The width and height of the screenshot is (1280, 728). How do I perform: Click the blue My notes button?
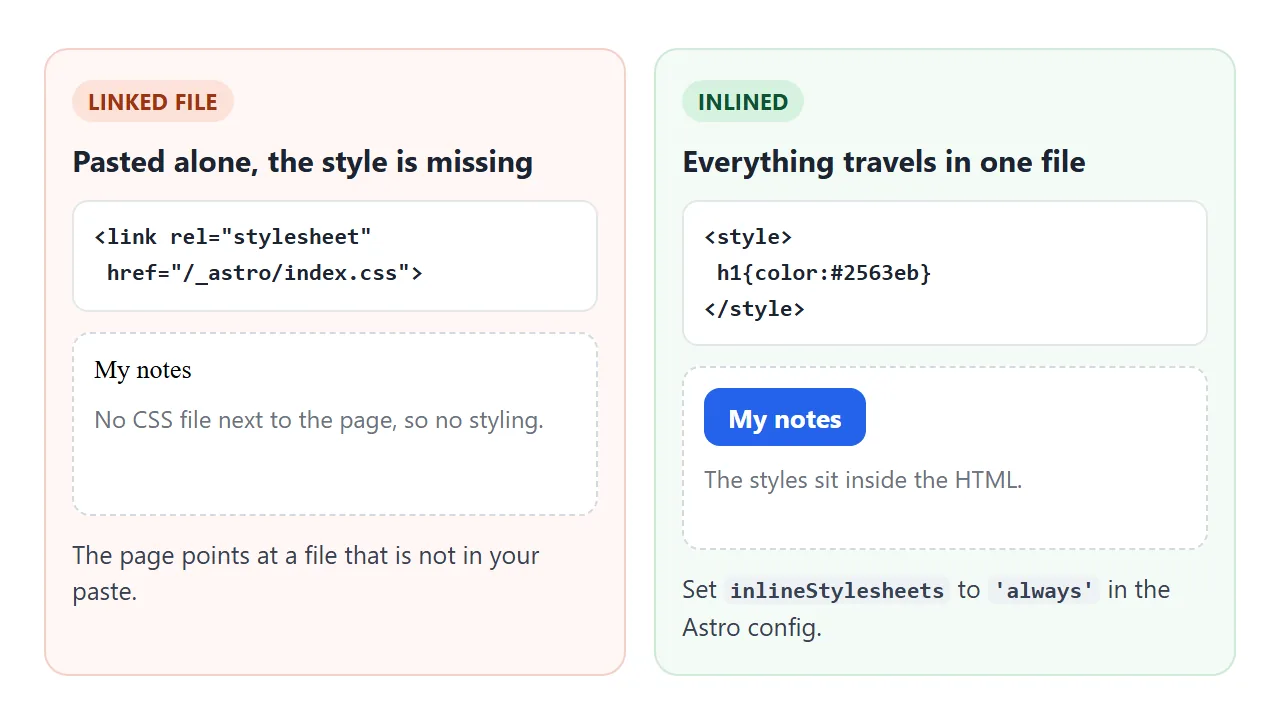785,418
